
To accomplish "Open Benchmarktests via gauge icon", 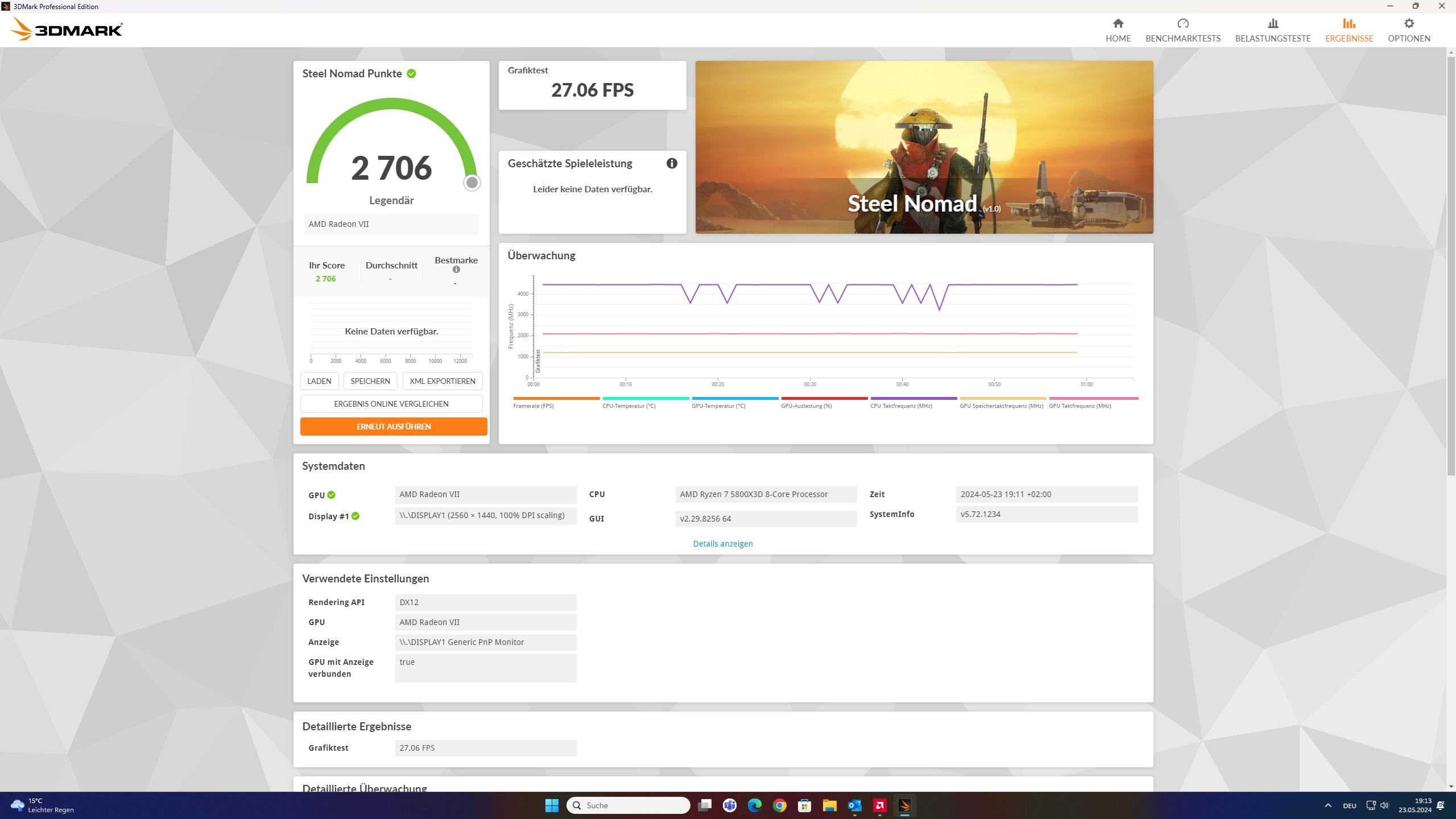I will point(1182,24).
